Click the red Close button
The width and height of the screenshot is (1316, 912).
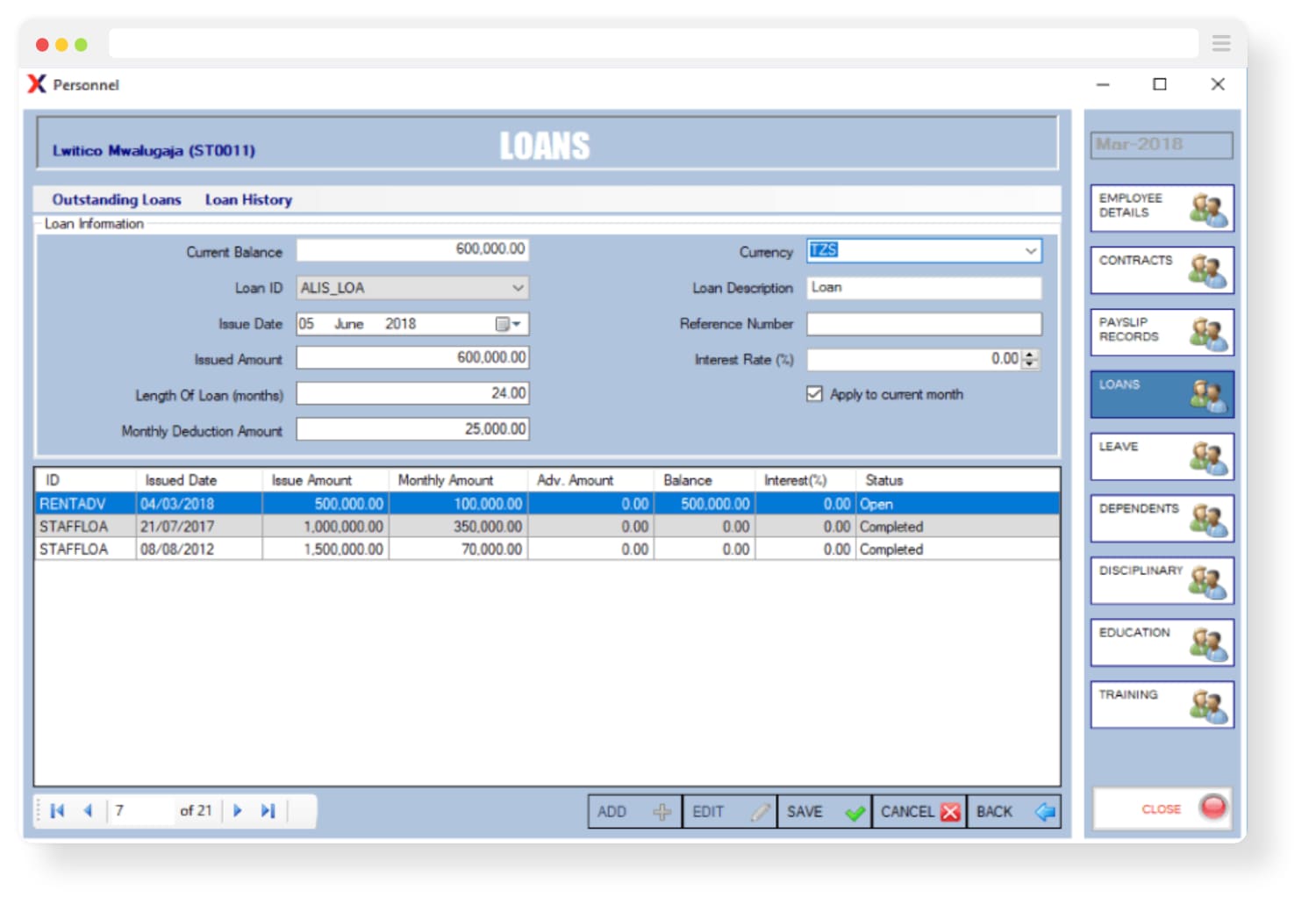[1162, 808]
